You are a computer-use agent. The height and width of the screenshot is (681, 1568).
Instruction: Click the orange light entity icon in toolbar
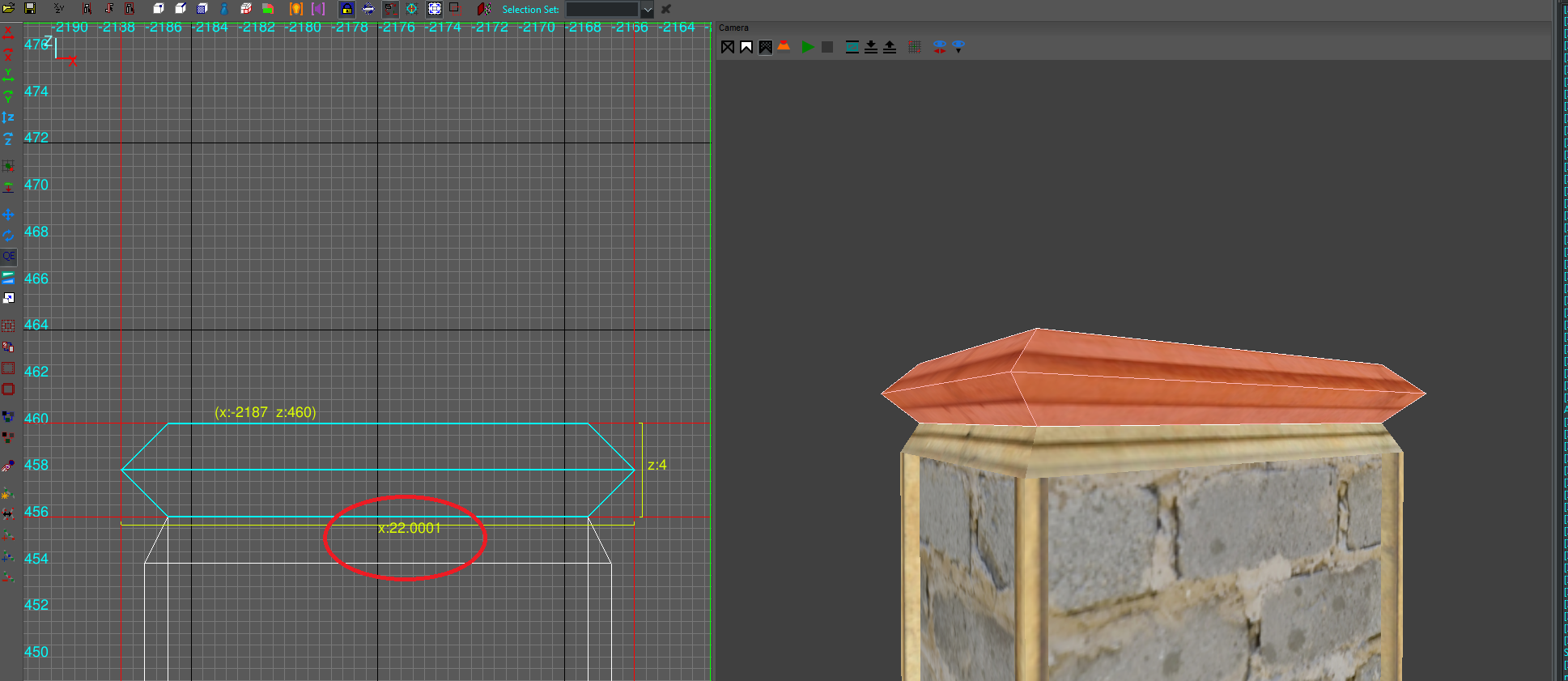tap(296, 9)
